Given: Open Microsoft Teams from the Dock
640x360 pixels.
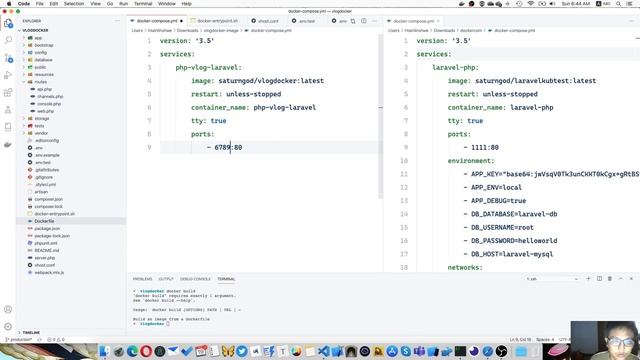Looking at the screenshot, I should 420,351.
